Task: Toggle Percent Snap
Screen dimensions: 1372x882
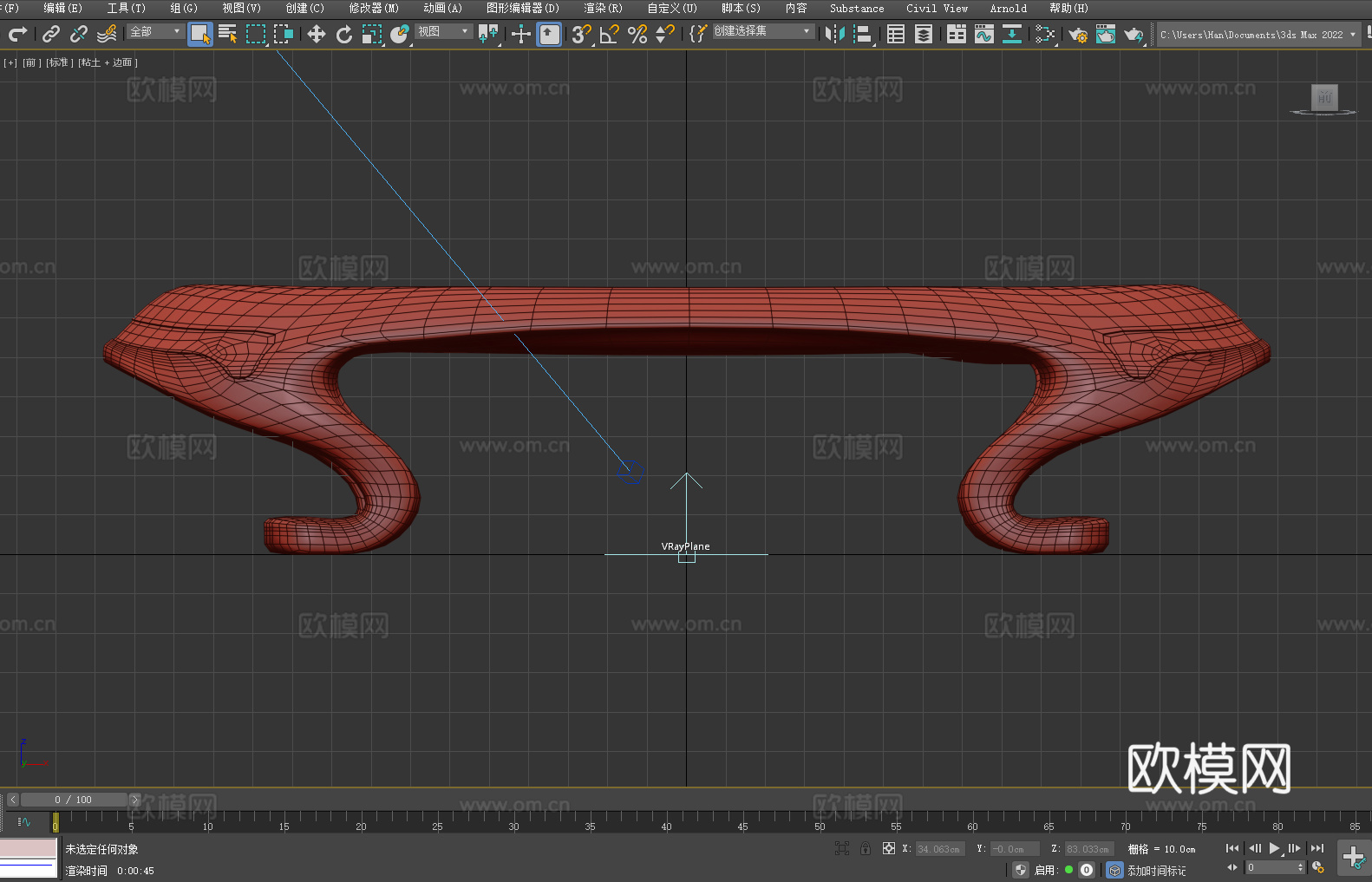Action: tap(637, 34)
